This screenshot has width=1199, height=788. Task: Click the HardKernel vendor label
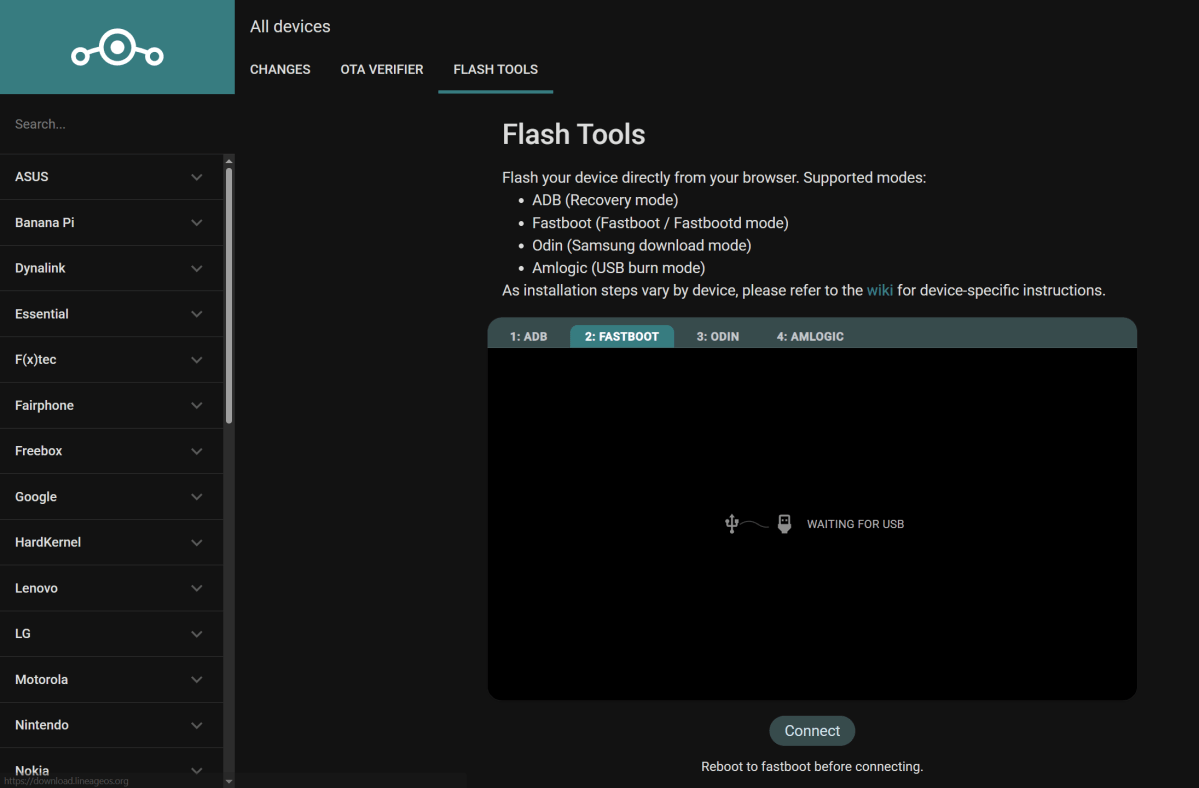[x=47, y=542]
